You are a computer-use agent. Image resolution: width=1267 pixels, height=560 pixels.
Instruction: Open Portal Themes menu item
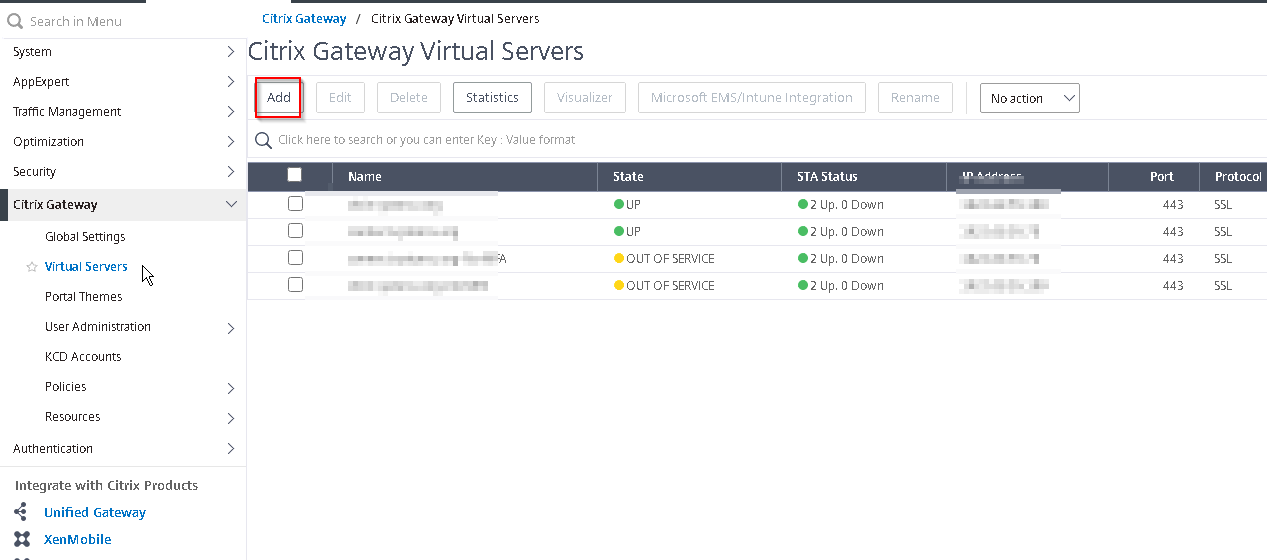[84, 297]
